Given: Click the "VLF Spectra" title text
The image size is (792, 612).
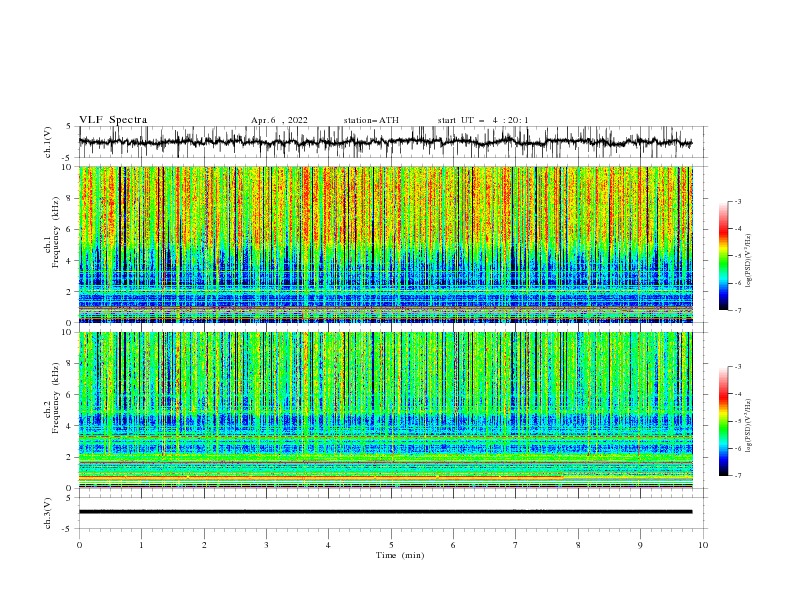Looking at the screenshot, I should [x=113, y=120].
